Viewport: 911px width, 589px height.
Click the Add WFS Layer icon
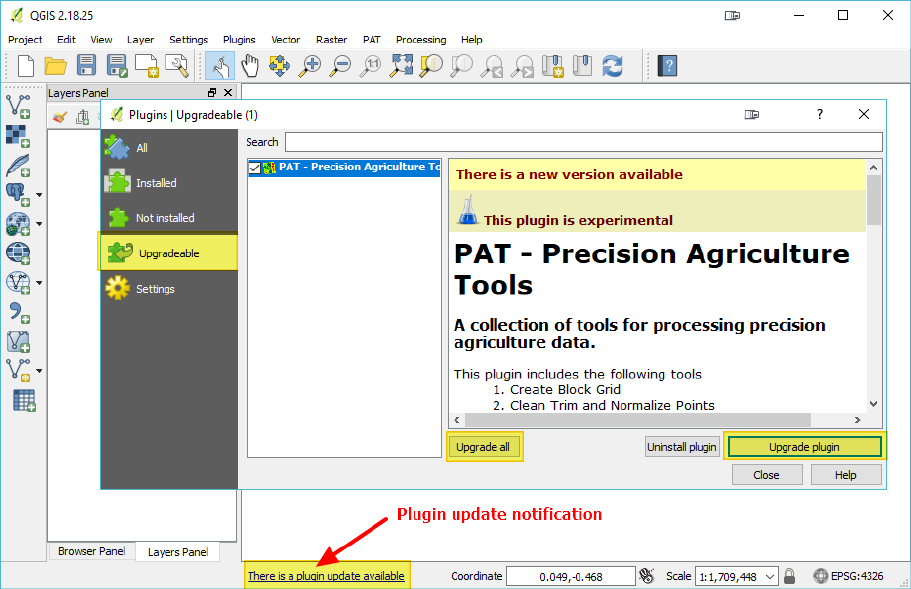coord(18,283)
